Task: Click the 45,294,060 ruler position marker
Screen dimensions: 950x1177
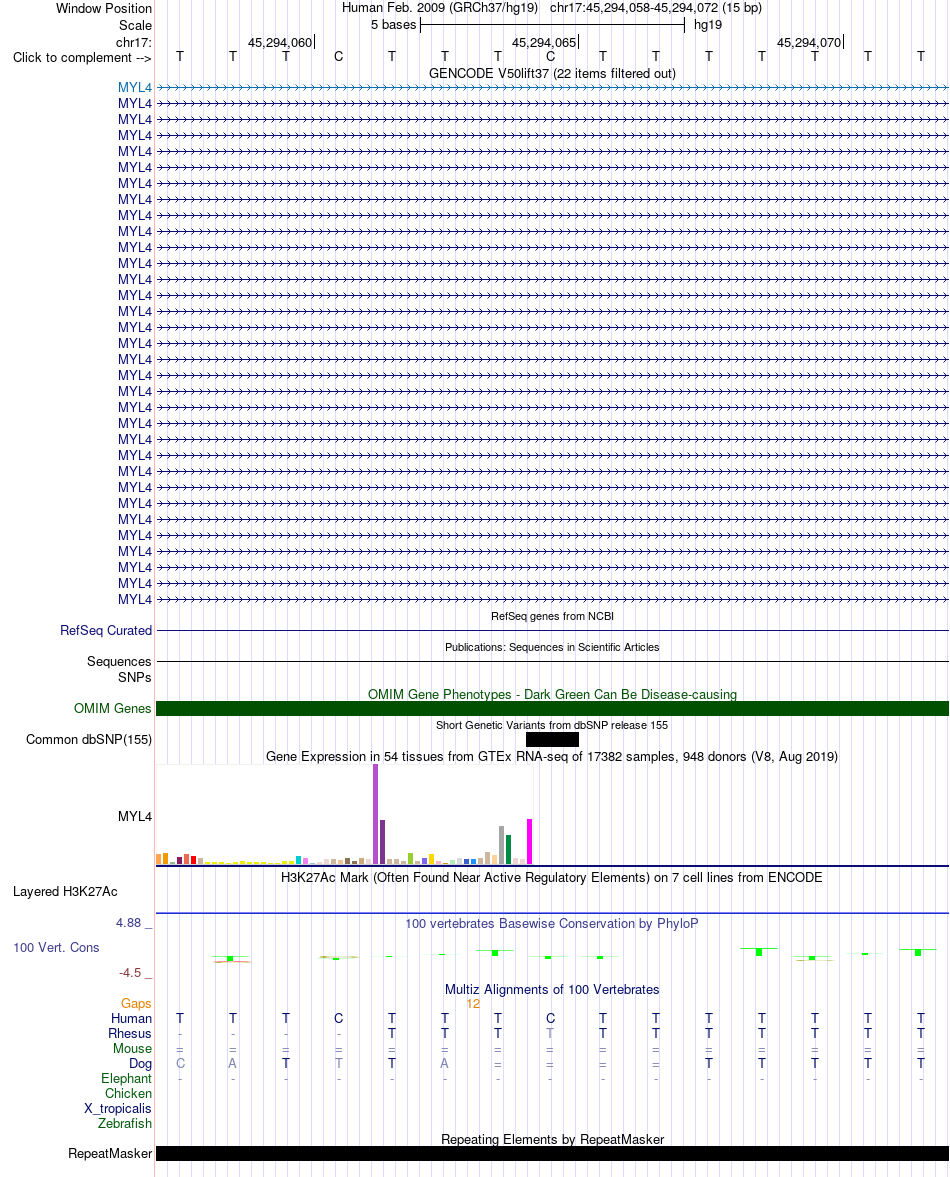Action: point(280,43)
